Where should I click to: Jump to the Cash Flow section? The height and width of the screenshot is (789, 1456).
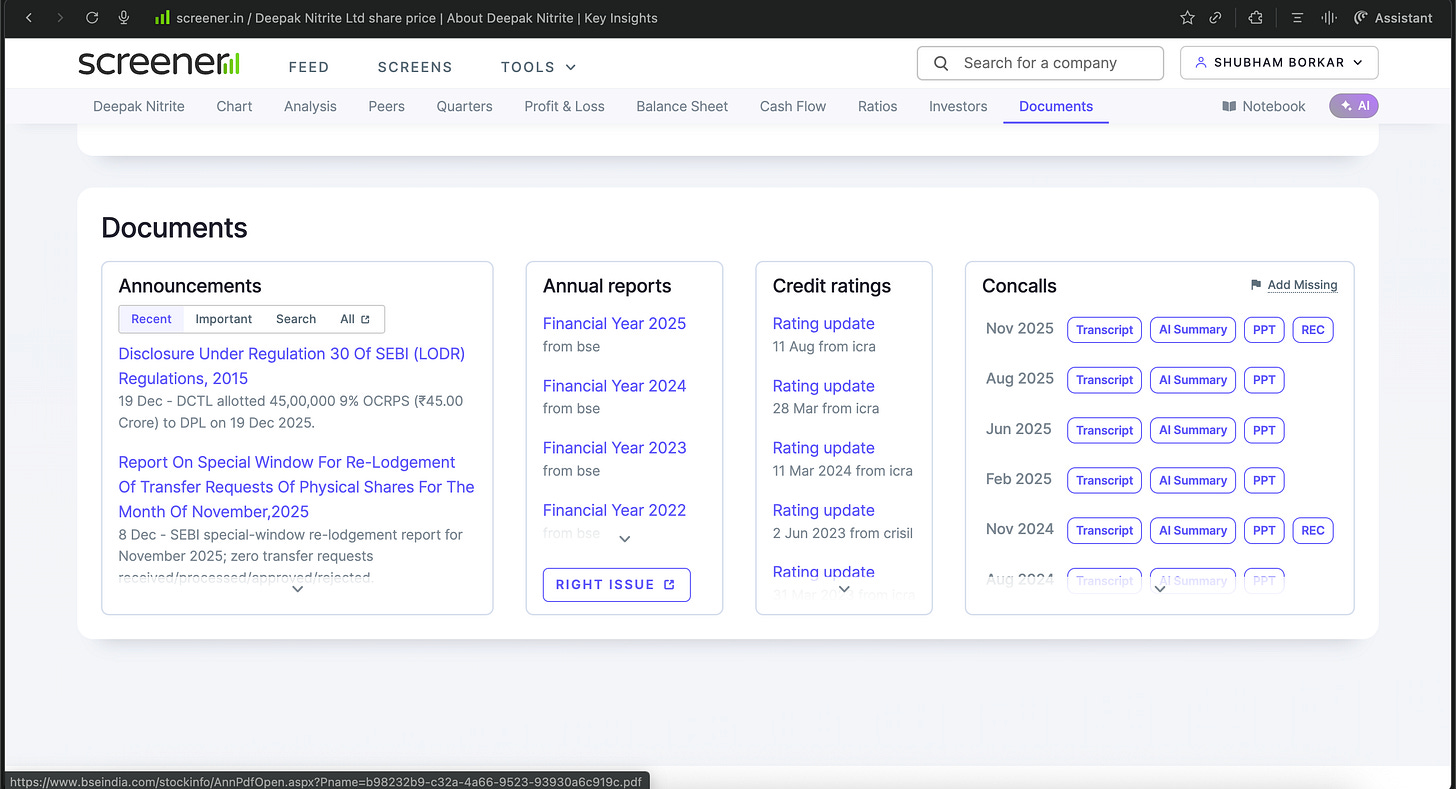pyautogui.click(x=793, y=106)
